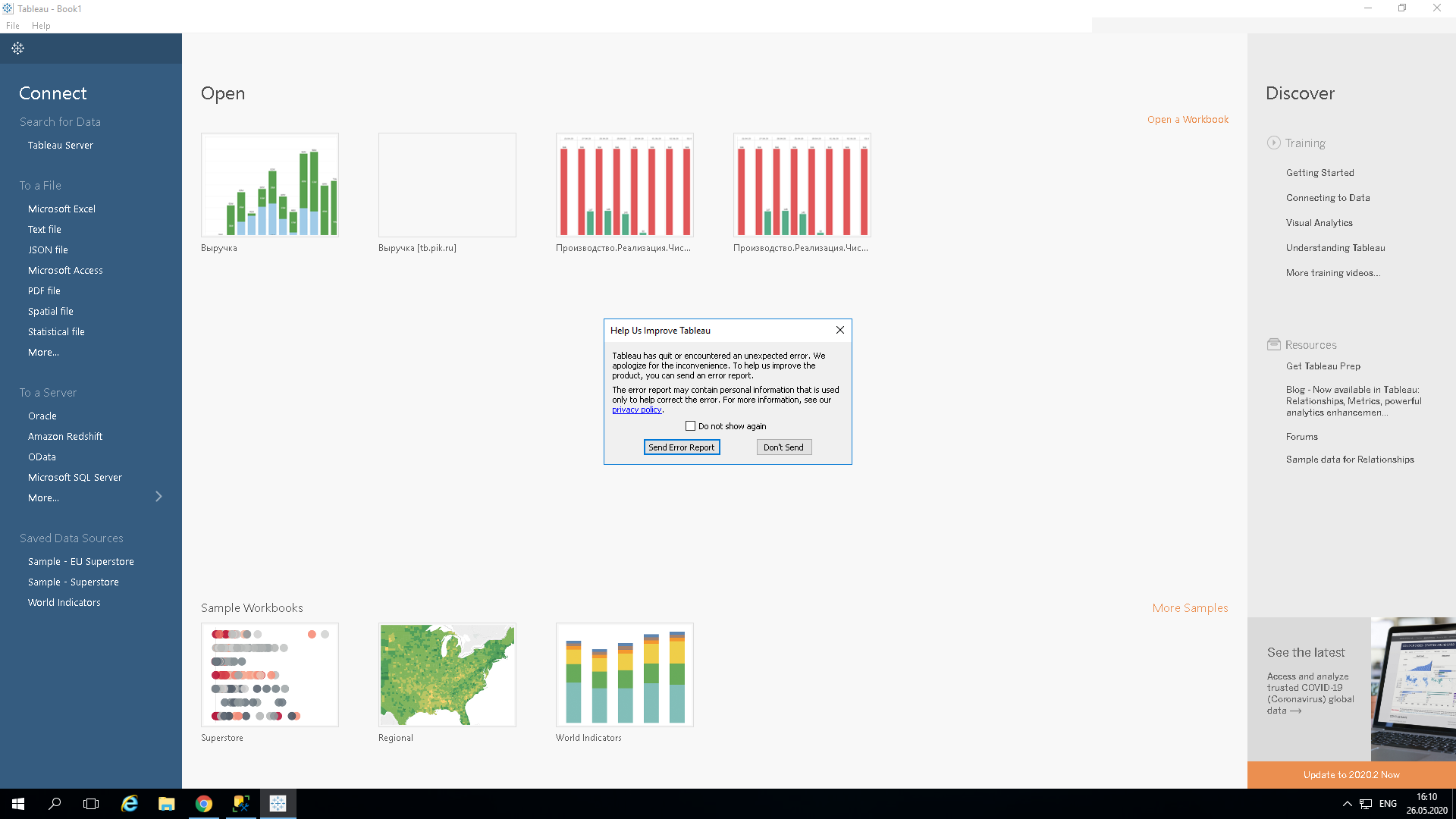This screenshot has height=819, width=1456.
Task: Open Sample - EU Superstore data source
Action: (81, 562)
